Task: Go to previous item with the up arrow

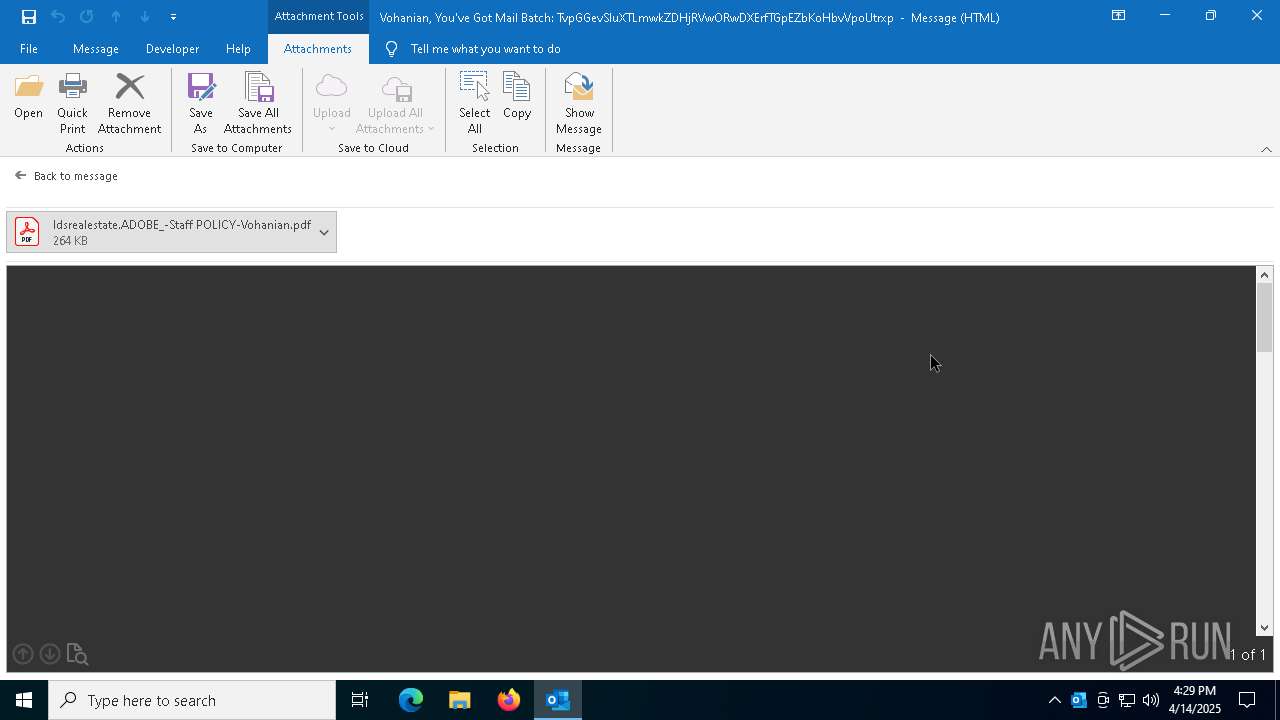Action: click(116, 16)
